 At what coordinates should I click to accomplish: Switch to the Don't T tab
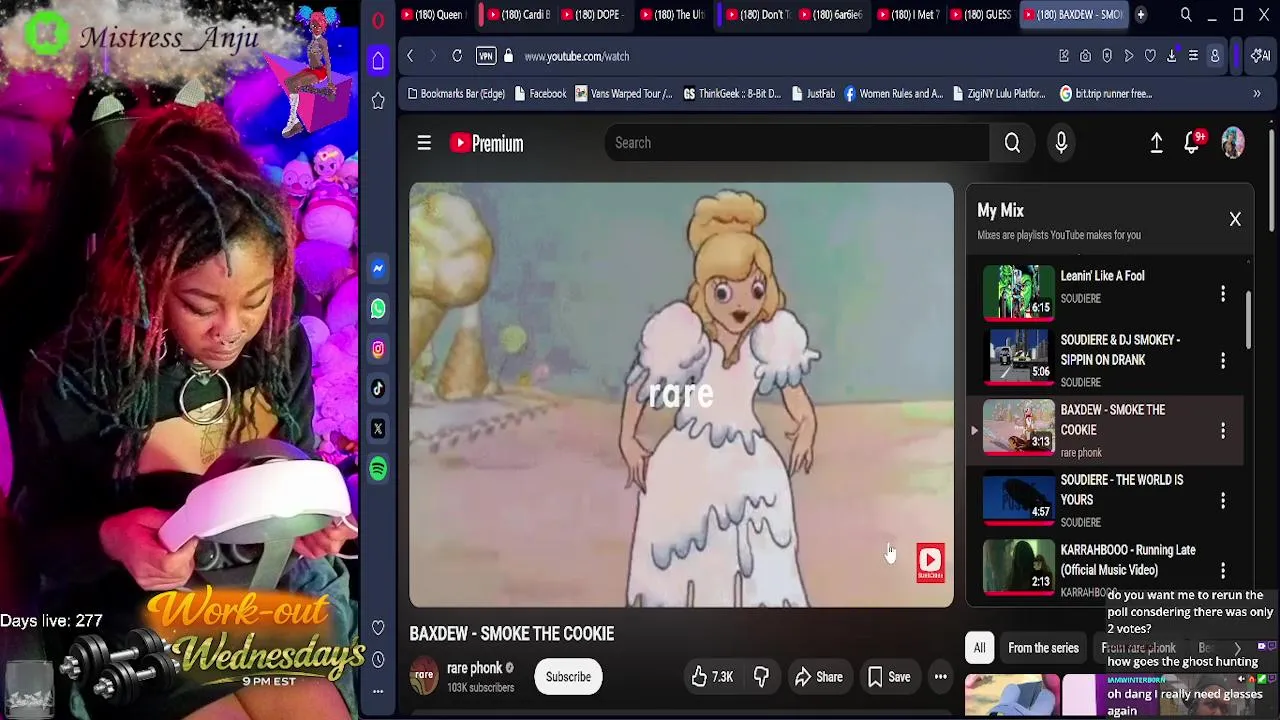coord(757,15)
